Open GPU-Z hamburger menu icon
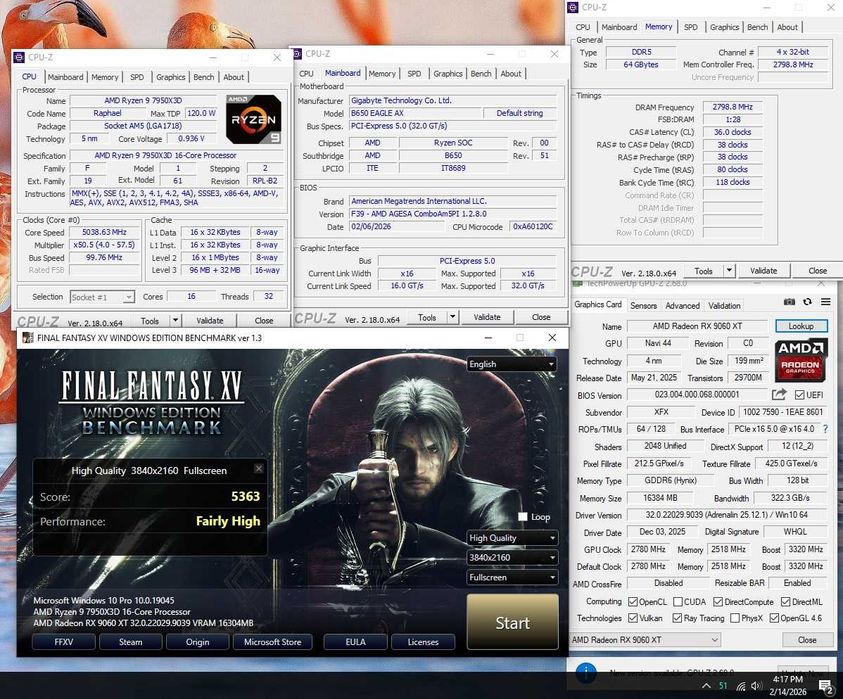This screenshot has height=699, width=843. pyautogui.click(x=826, y=302)
